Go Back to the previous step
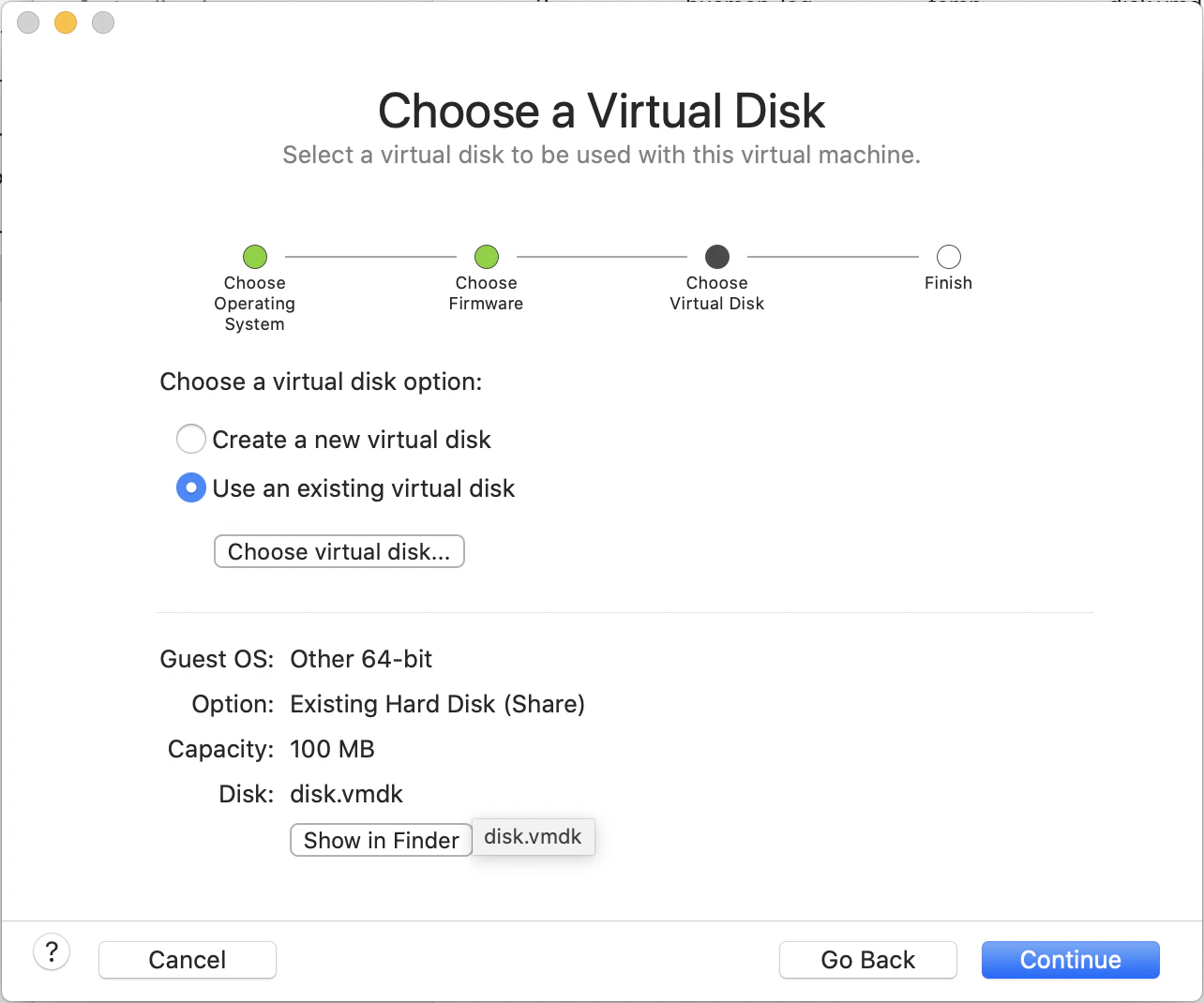This screenshot has height=1003, width=1204. [x=868, y=960]
